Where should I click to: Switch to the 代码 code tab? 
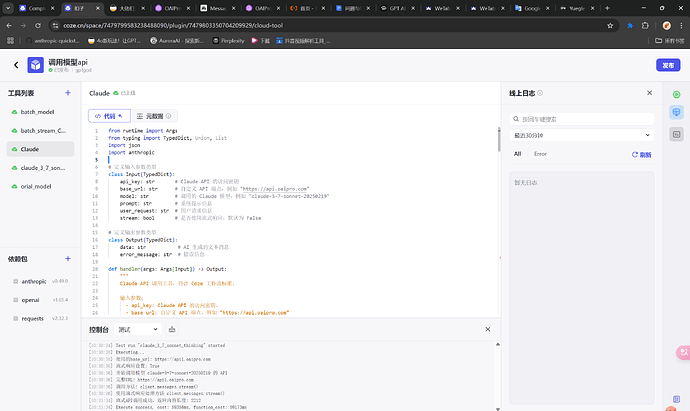109,116
